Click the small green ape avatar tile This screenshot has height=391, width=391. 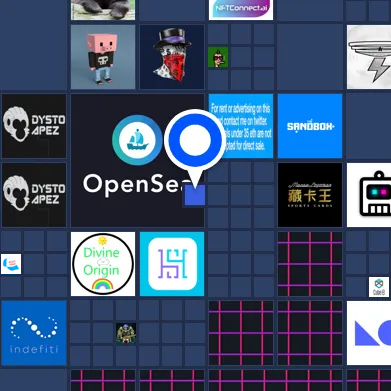pyautogui.click(x=218, y=57)
